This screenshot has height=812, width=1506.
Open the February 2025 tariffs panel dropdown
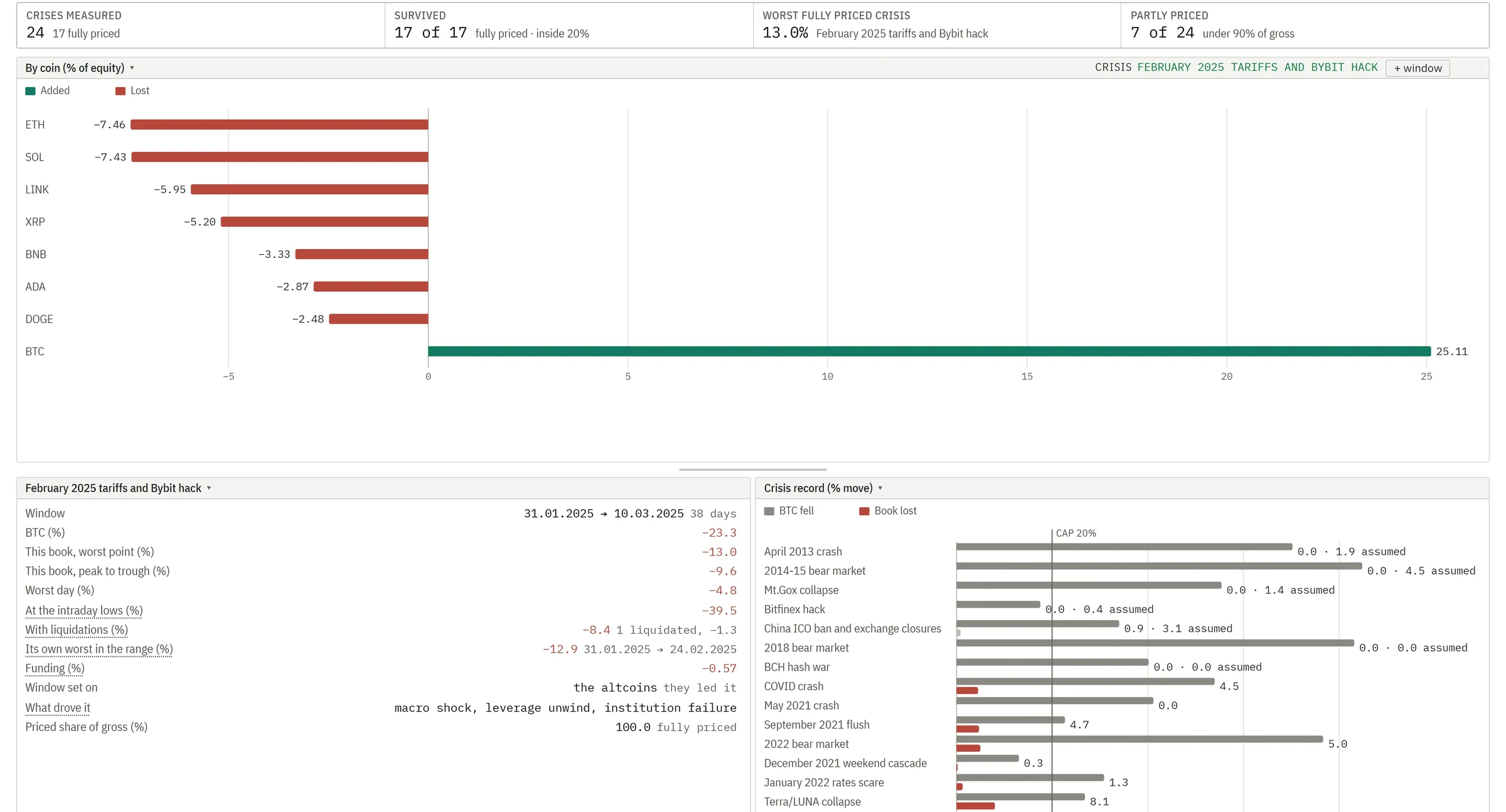[118, 488]
